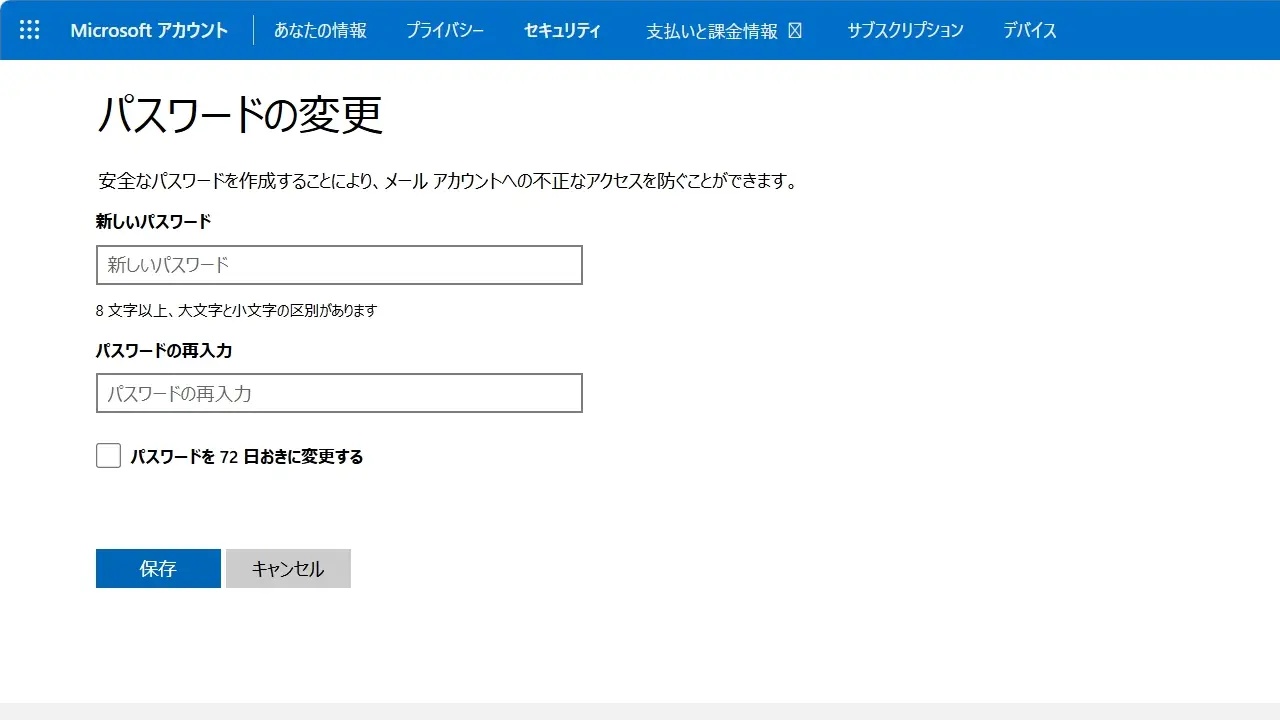
Task: Cancel with the キャンセル button
Action: coord(288,568)
